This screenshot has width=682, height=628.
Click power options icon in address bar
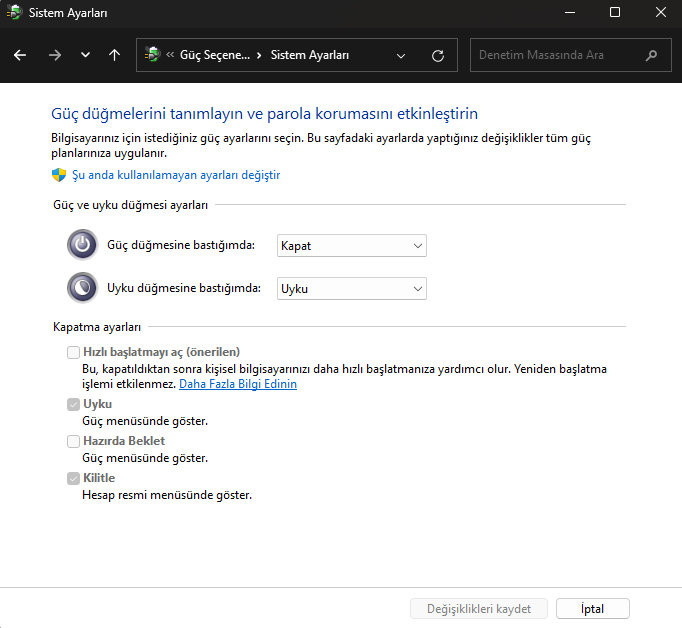152,54
